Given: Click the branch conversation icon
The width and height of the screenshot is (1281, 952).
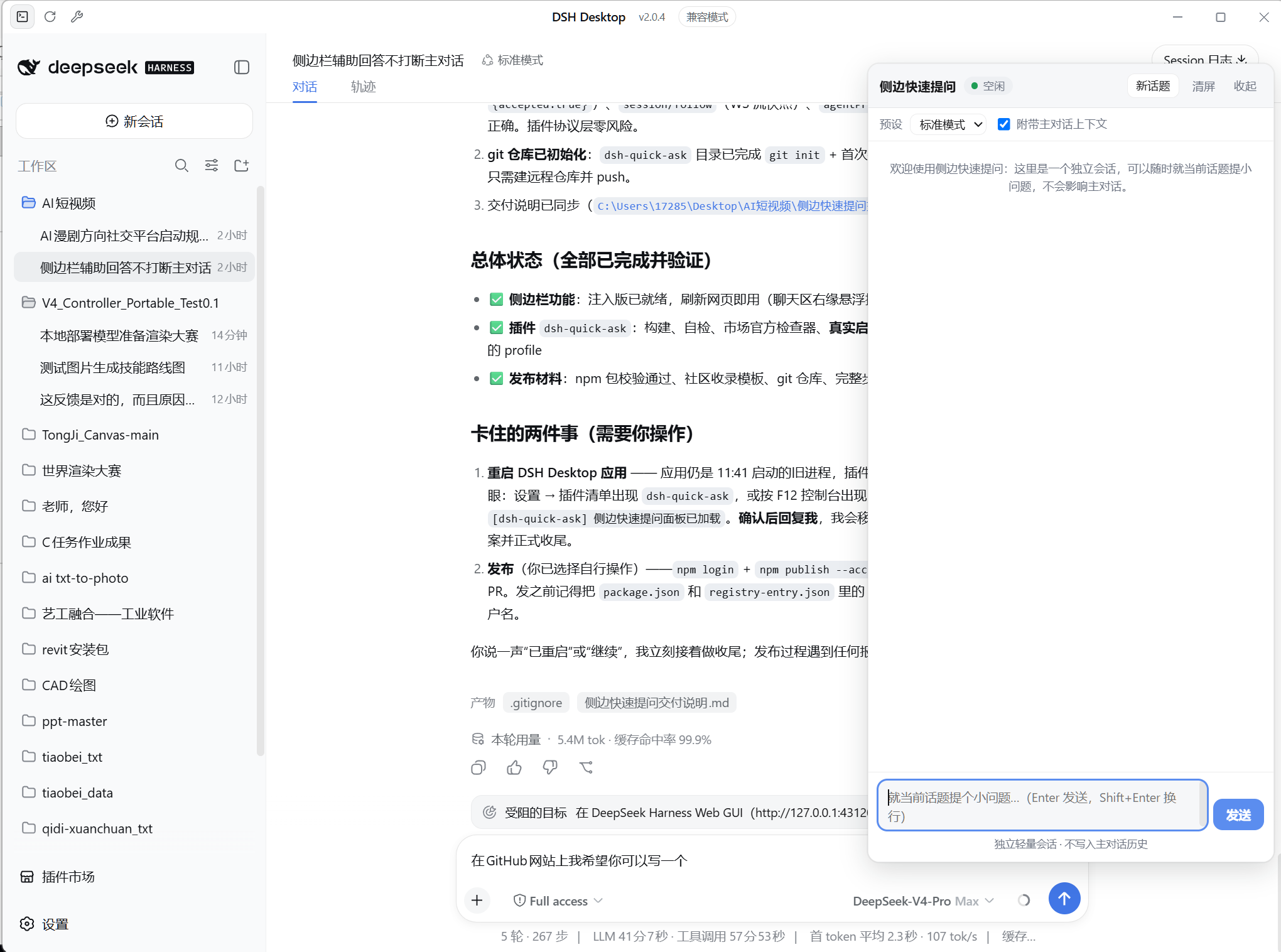Looking at the screenshot, I should coord(586,767).
